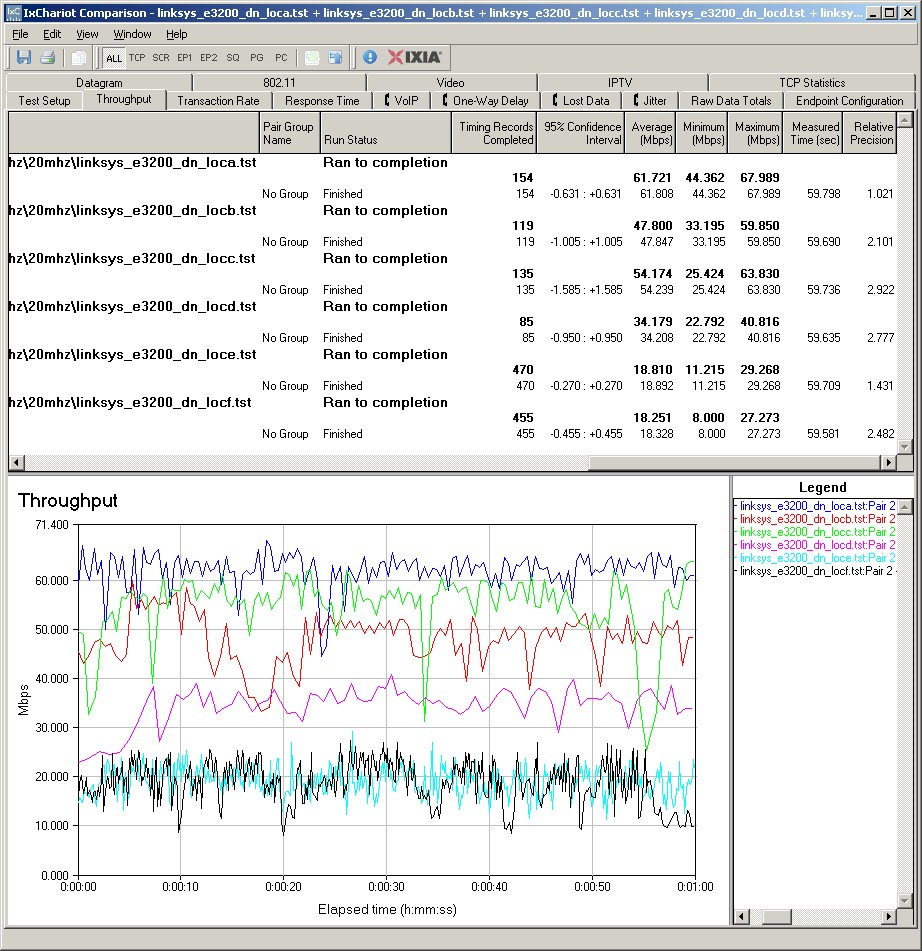Click the table's horizontal scroll right arrow
The width and height of the screenshot is (922, 951).
pyautogui.click(x=889, y=462)
